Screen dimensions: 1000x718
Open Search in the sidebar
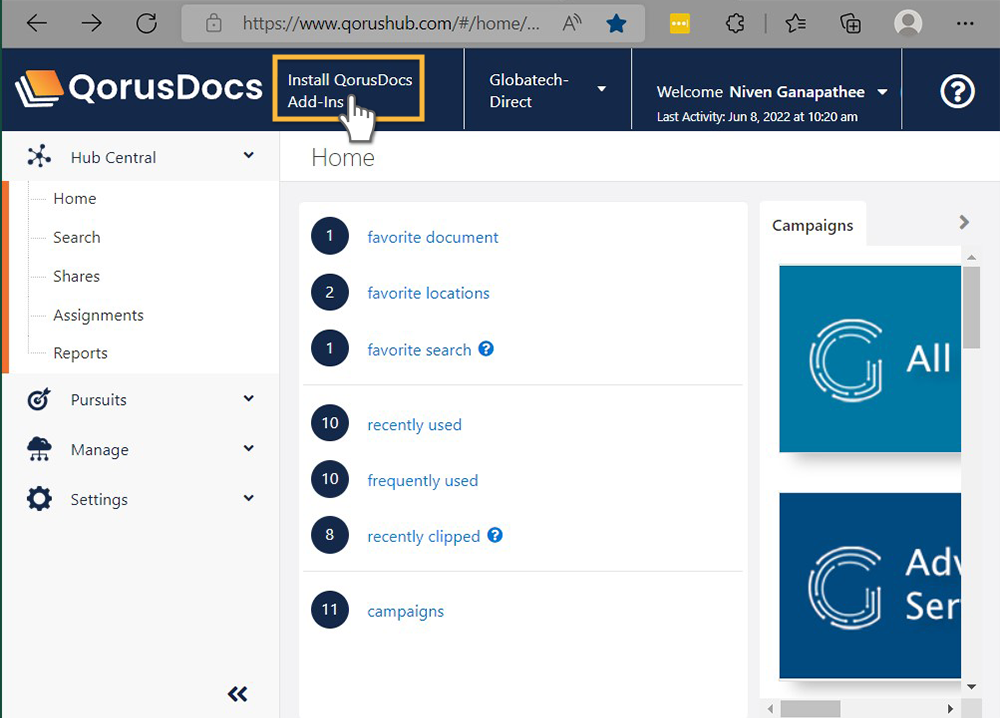click(x=77, y=237)
